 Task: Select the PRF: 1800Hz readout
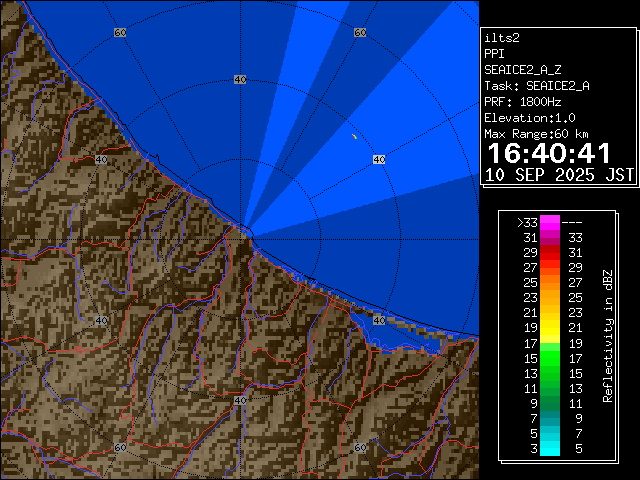click(x=522, y=102)
